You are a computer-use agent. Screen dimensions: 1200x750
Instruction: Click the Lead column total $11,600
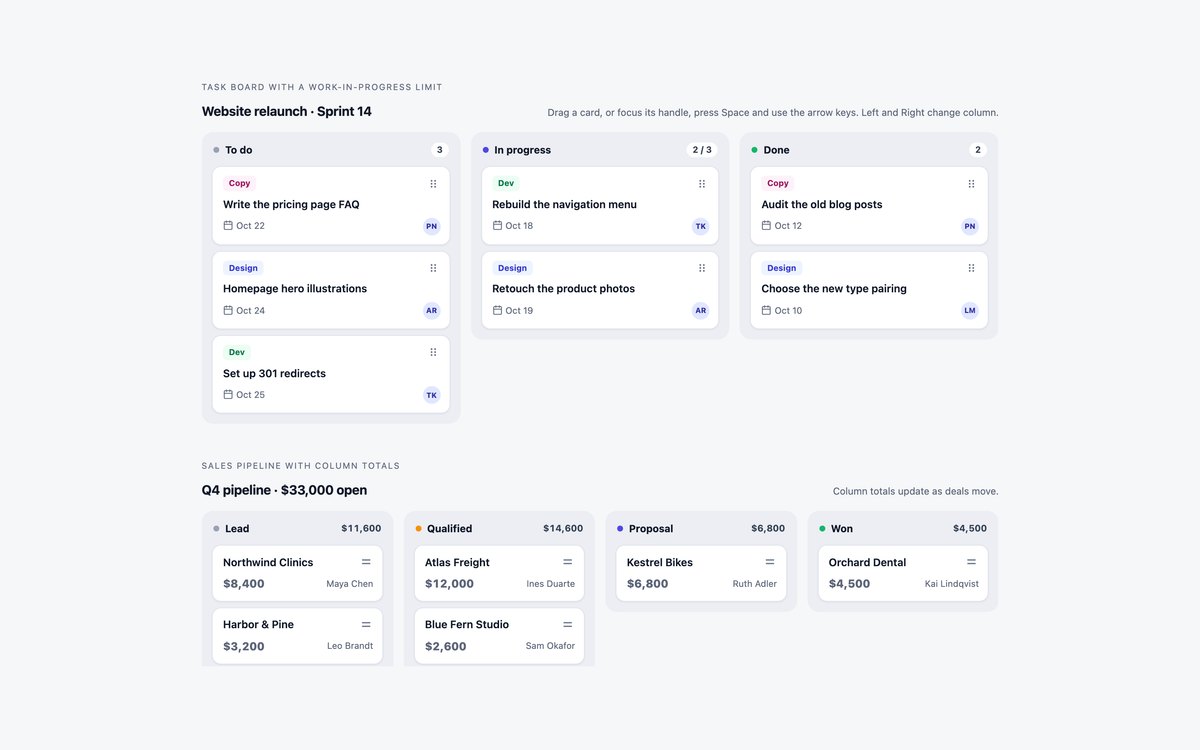point(361,528)
